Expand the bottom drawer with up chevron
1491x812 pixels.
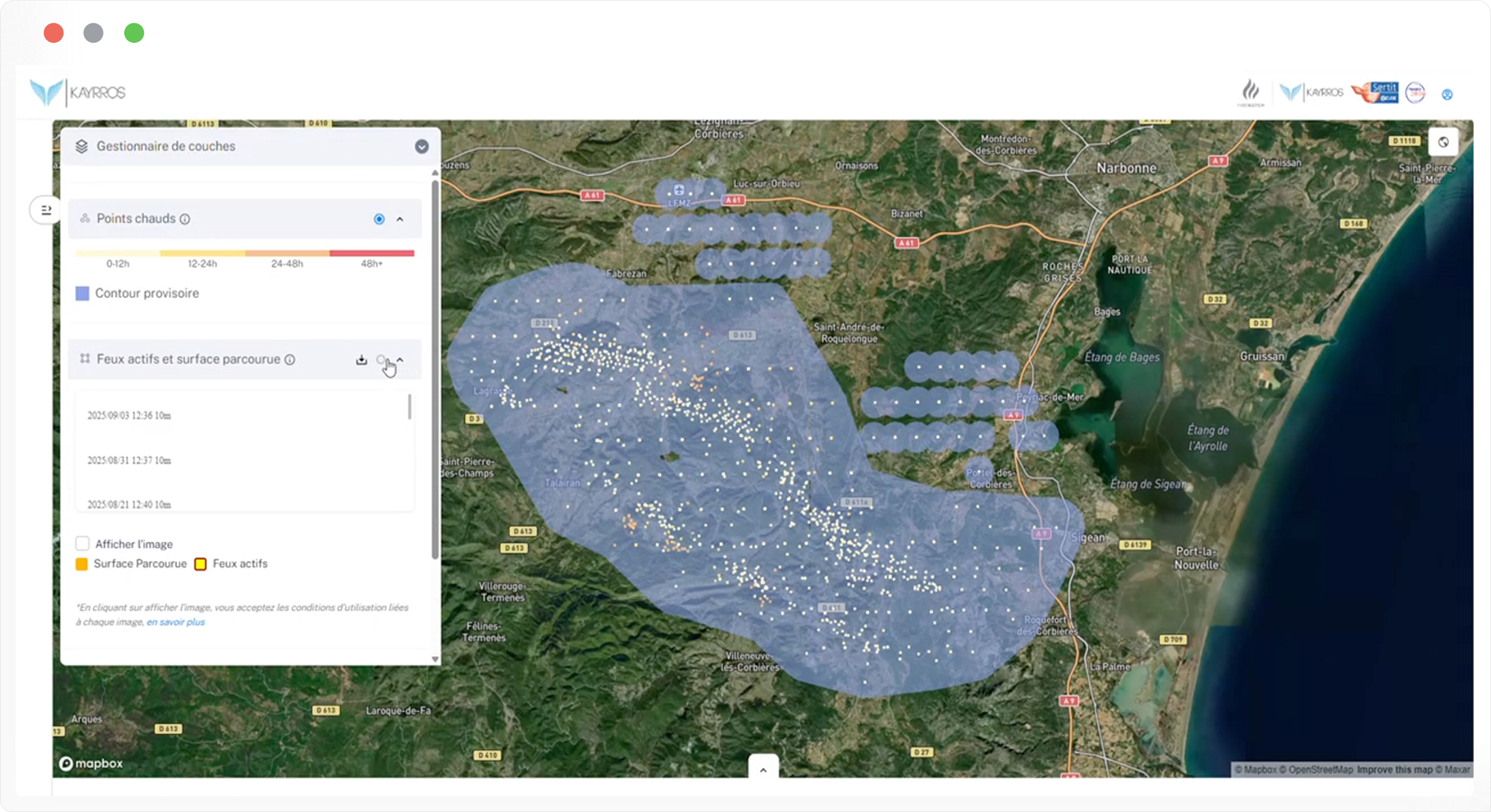click(x=763, y=770)
